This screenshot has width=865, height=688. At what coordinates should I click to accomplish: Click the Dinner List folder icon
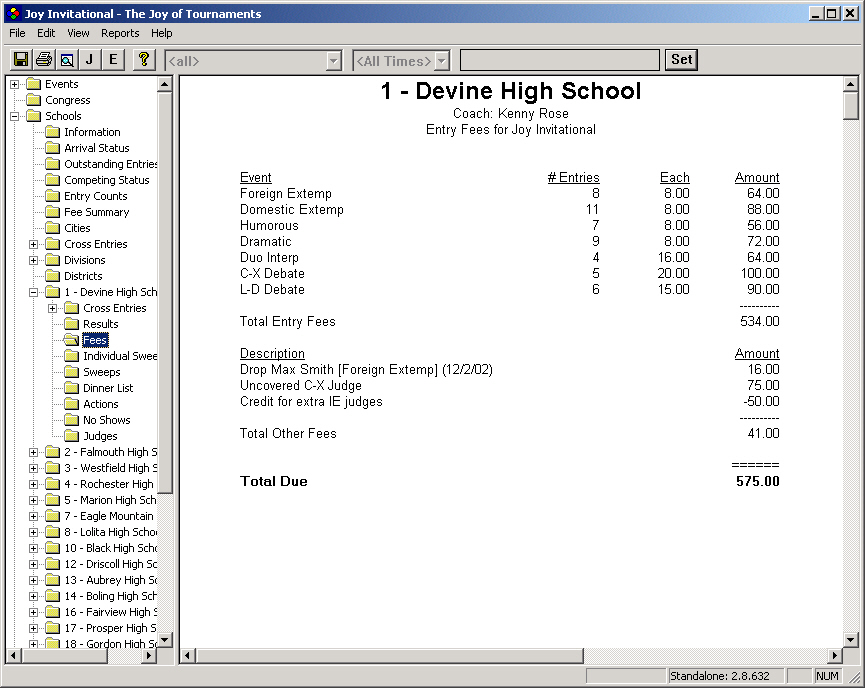[x=71, y=388]
